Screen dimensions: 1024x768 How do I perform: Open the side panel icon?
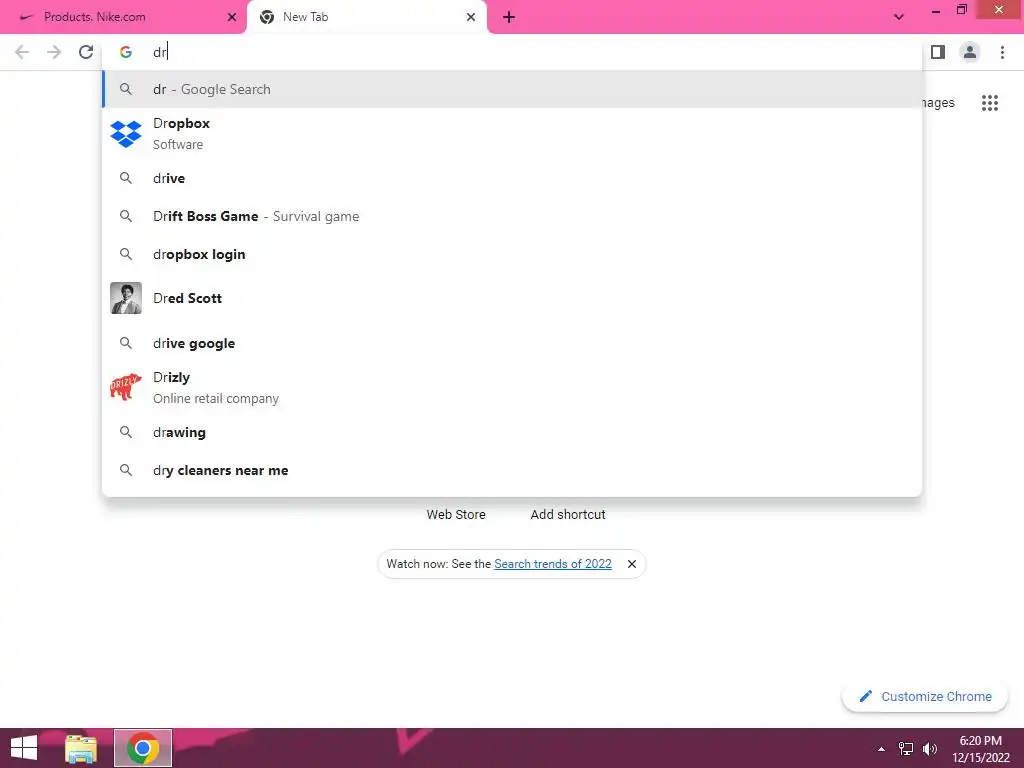point(938,52)
